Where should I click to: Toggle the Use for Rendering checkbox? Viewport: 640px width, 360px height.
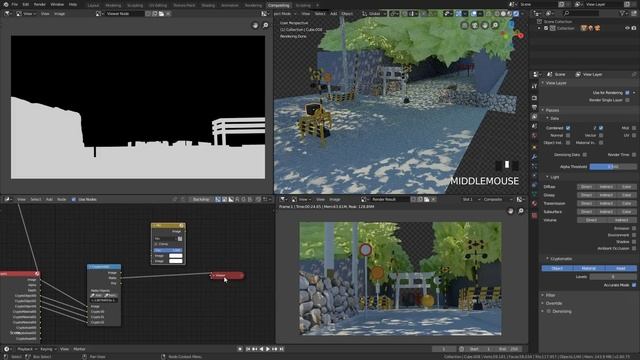click(627, 93)
